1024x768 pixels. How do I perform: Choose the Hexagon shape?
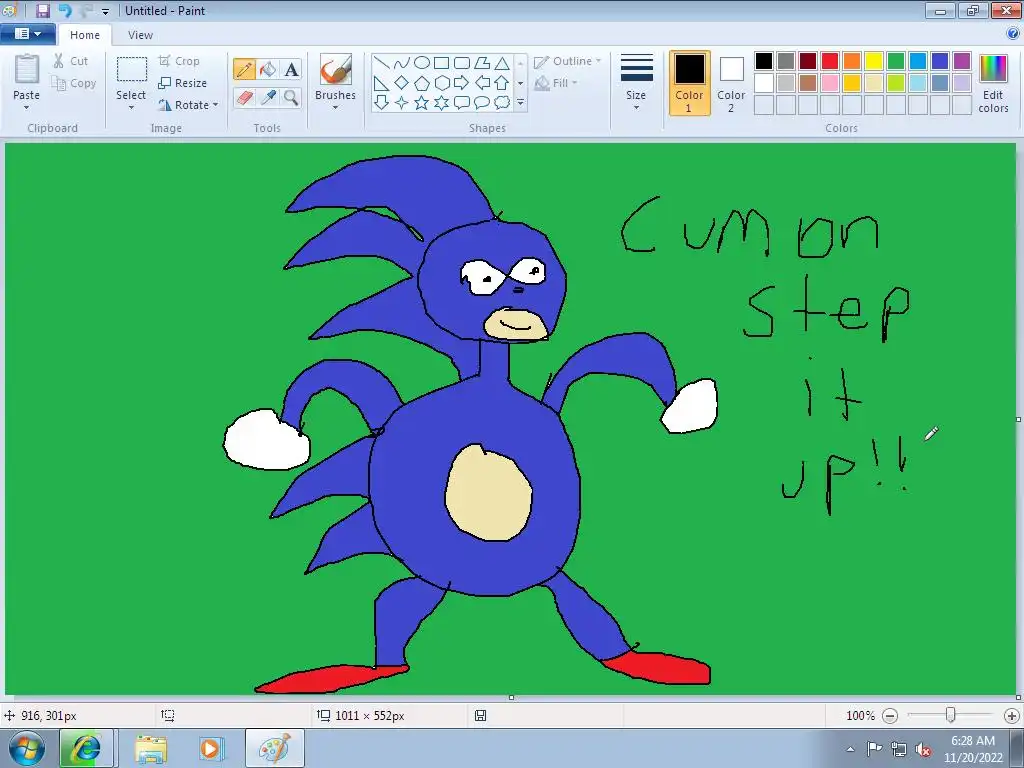point(441,83)
